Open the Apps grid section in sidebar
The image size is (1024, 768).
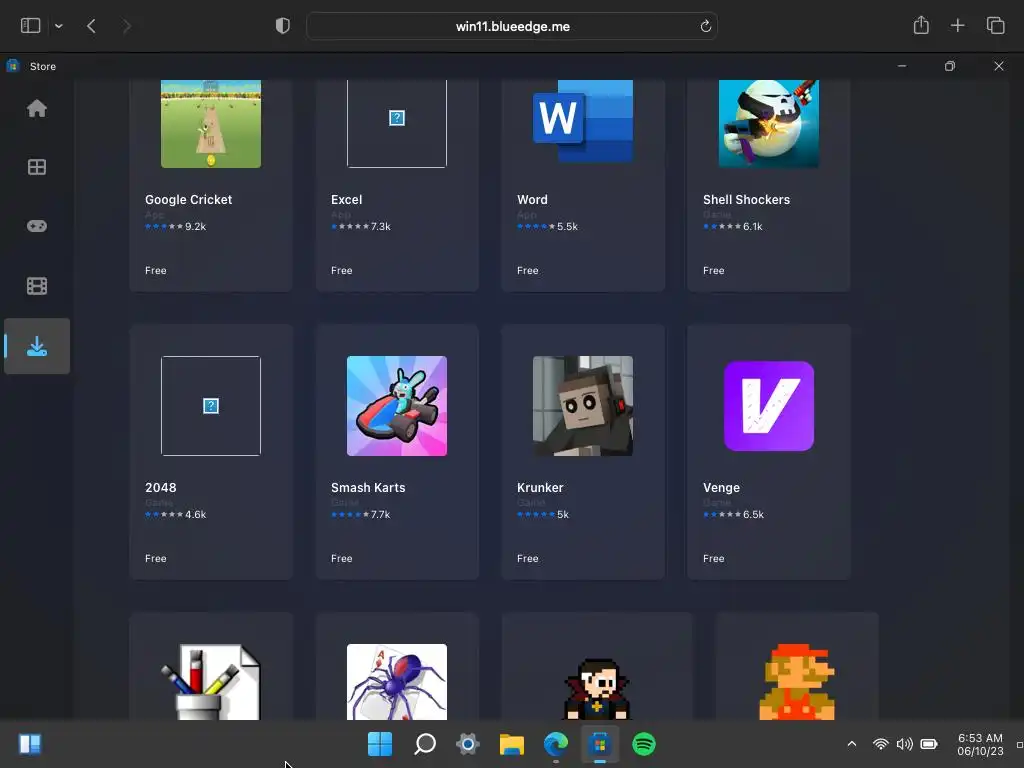point(37,167)
